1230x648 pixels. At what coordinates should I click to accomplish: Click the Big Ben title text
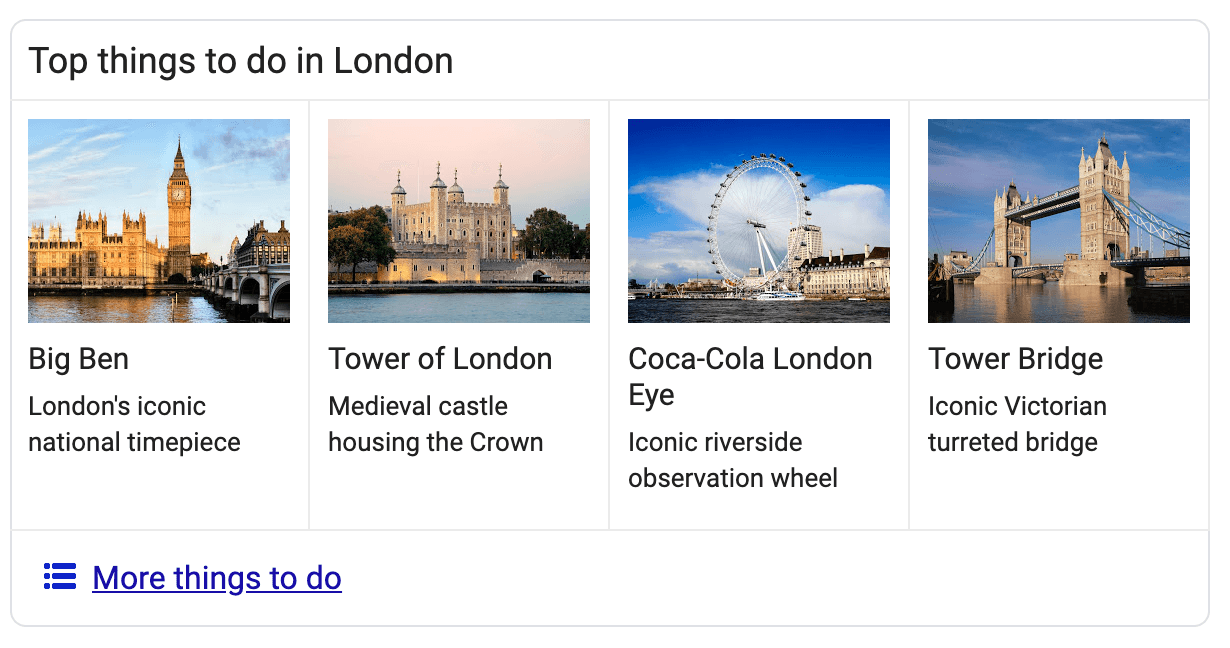pyautogui.click(x=79, y=359)
